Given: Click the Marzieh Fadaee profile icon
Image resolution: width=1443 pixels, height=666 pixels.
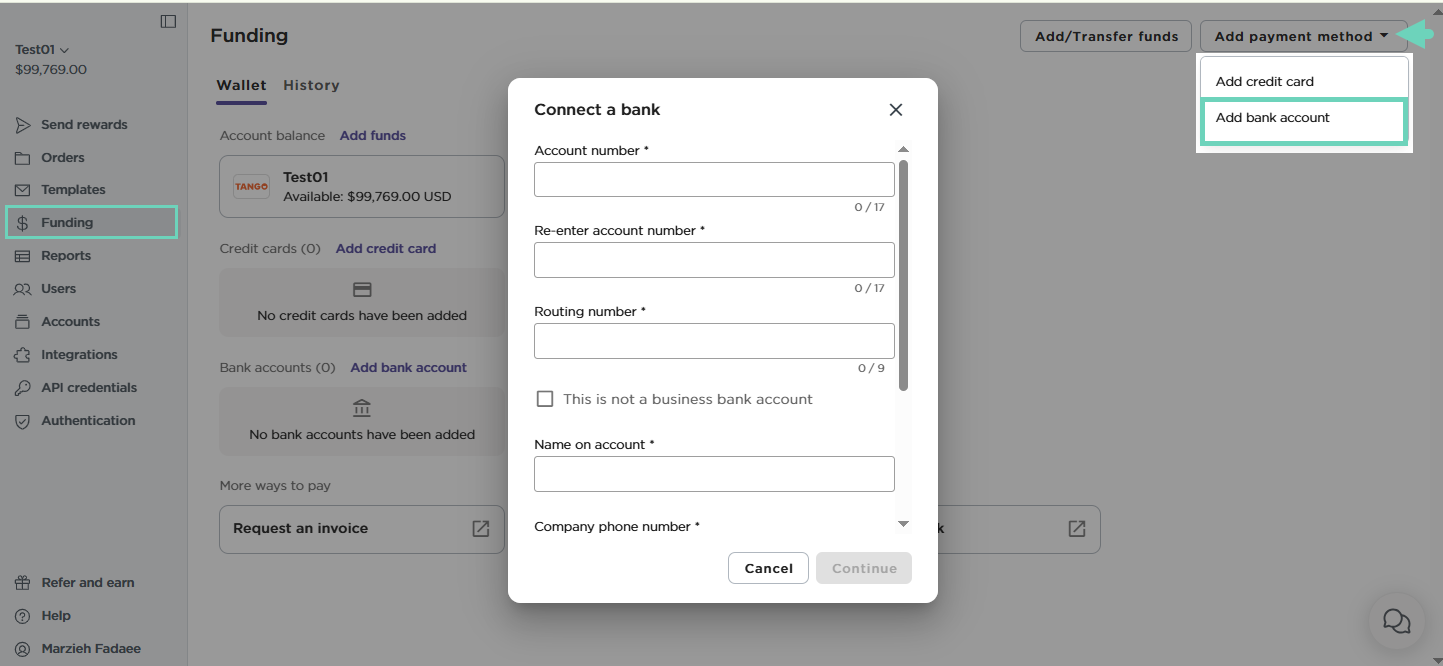Looking at the screenshot, I should (x=22, y=649).
